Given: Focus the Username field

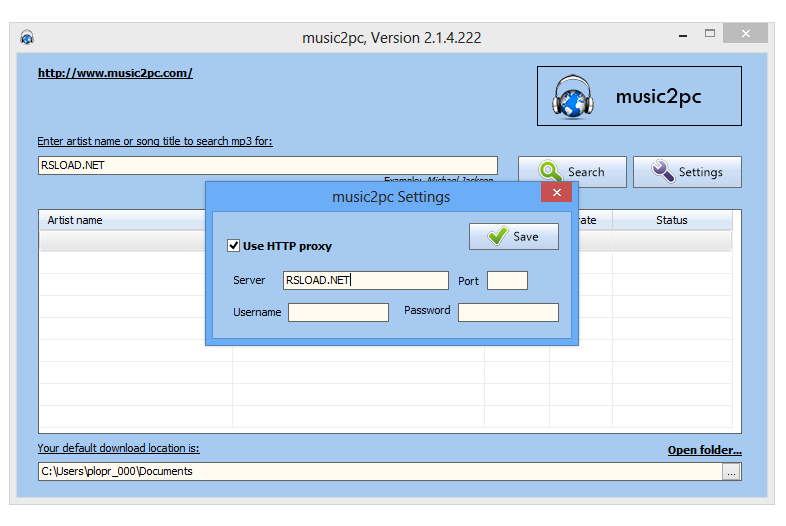Looking at the screenshot, I should pos(338,312).
